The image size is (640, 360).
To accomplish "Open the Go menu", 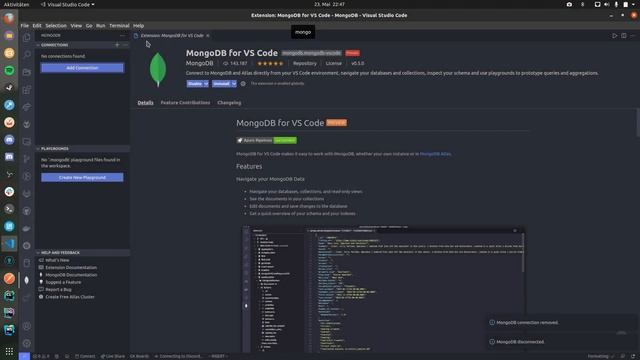I will click(89, 25).
